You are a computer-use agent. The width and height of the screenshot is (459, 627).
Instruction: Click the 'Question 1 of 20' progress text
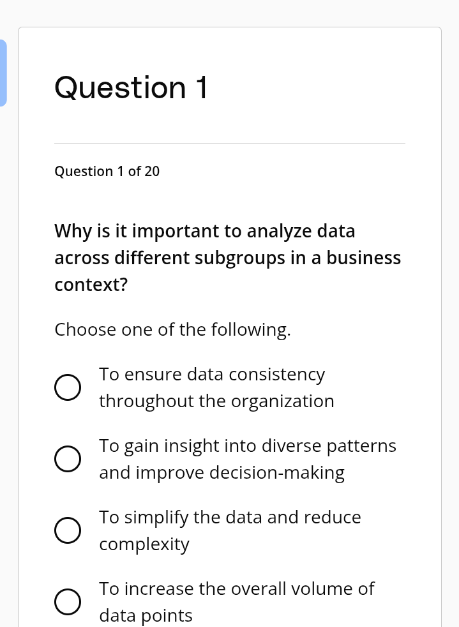pos(107,171)
